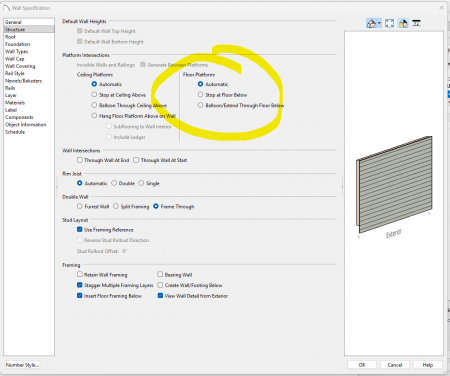The image size is (450, 376).
Task: Toggle View Wall Detail from Exterior
Action: click(x=160, y=296)
